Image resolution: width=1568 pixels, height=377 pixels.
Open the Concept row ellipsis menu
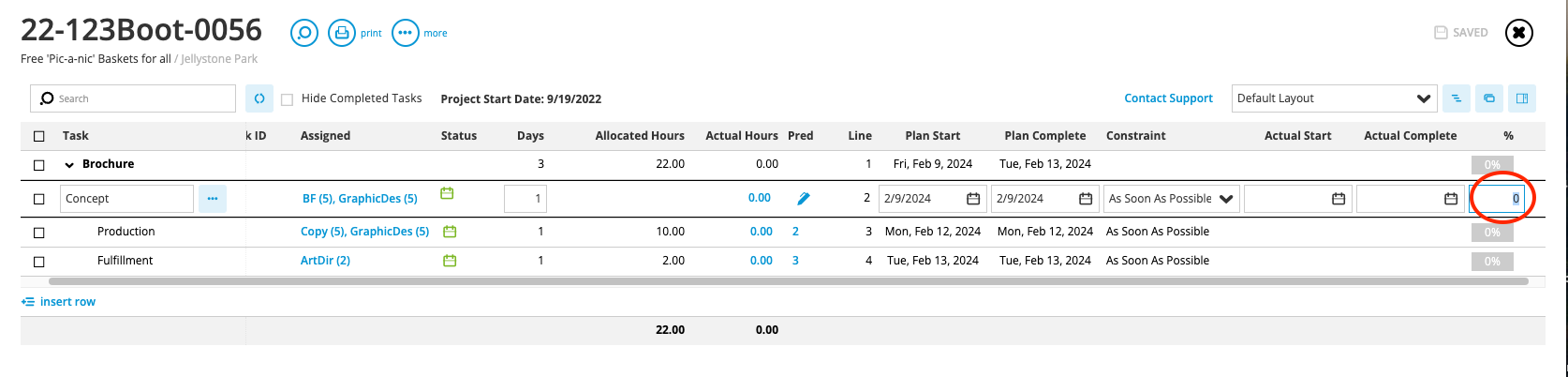(x=213, y=199)
